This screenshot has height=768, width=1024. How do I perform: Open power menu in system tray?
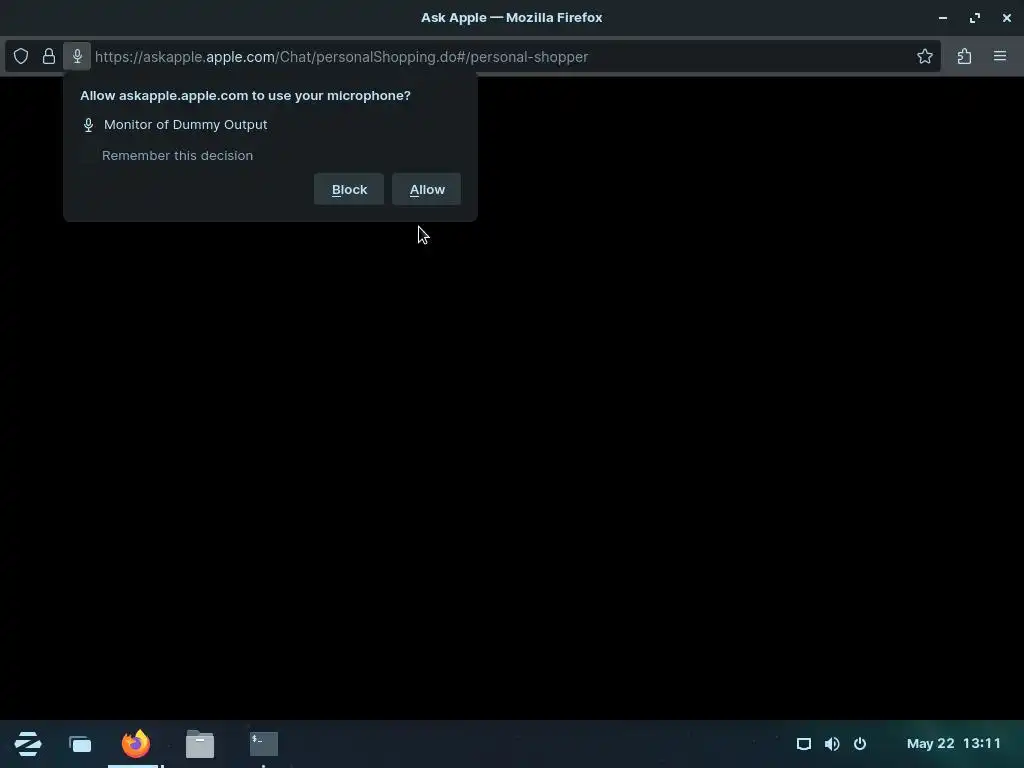860,744
